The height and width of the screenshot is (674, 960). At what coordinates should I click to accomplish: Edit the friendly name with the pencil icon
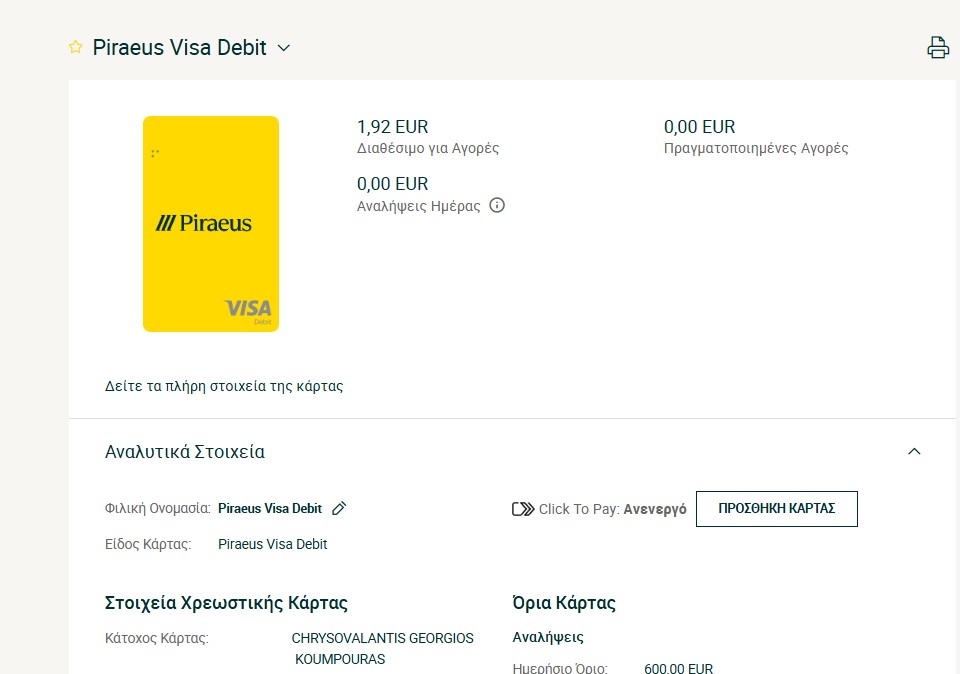(x=339, y=508)
